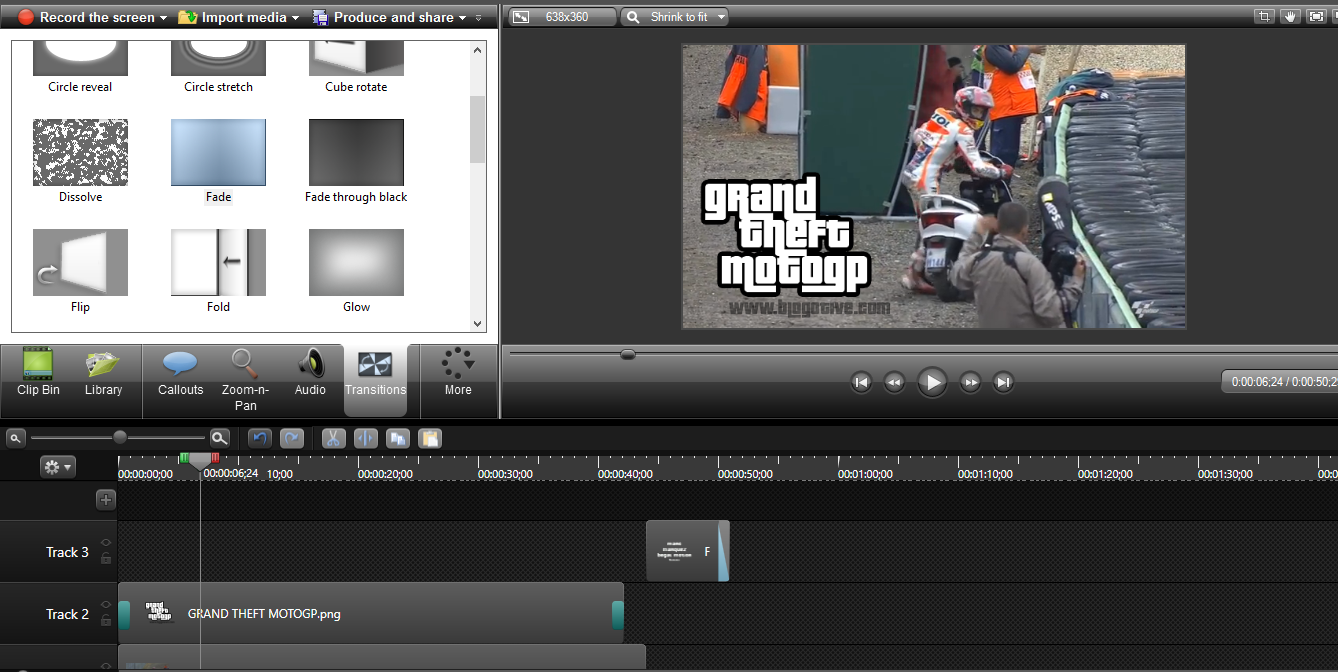This screenshot has height=672, width=1338.
Task: Switch to the Callouts tab
Action: (180, 372)
